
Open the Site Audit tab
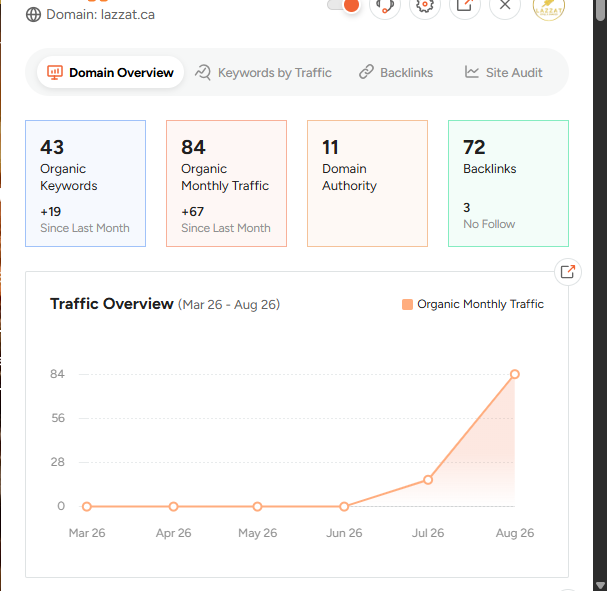503,72
